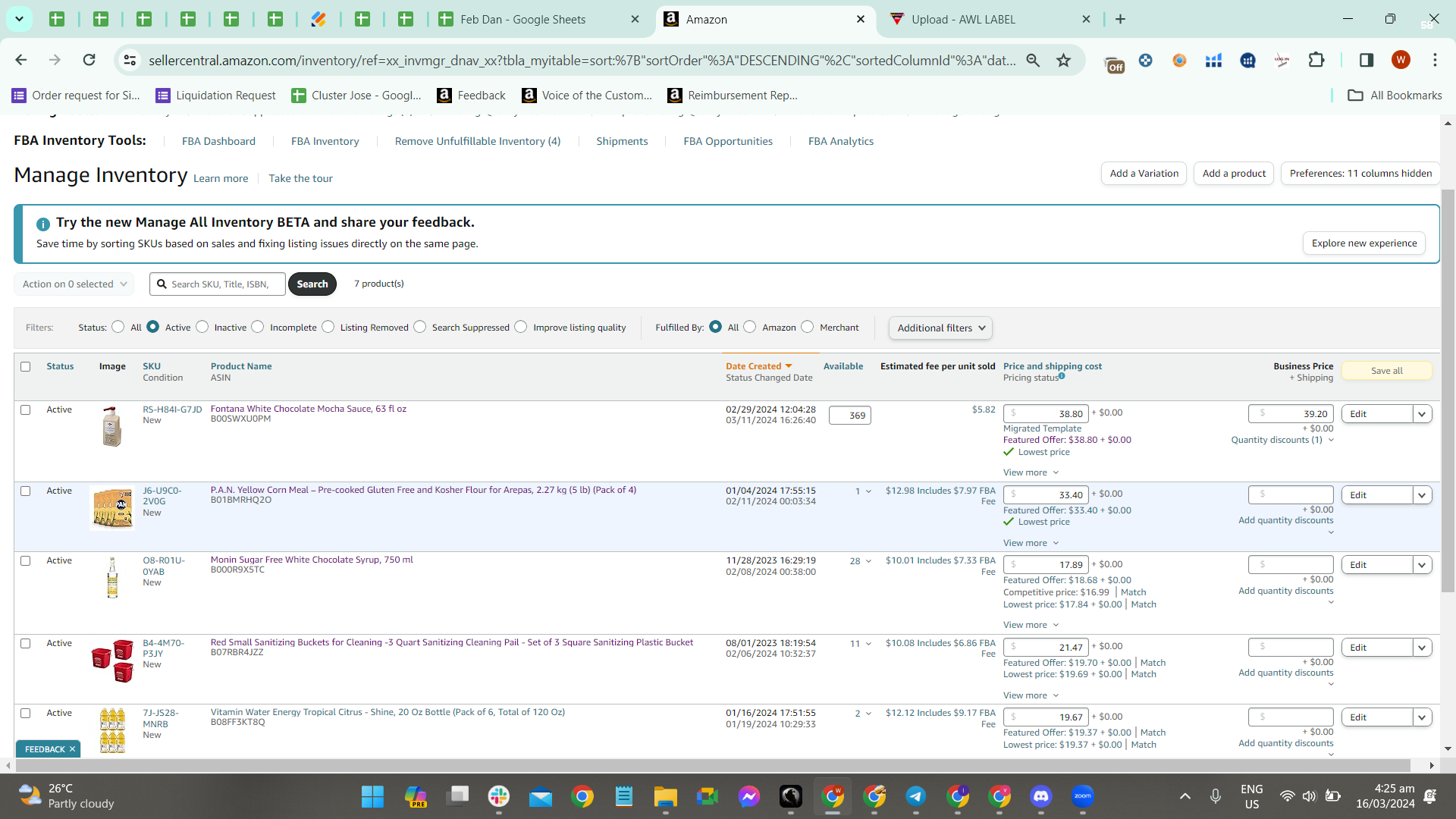The height and width of the screenshot is (819, 1456).
Task: Click the browser back arrow
Action: [x=21, y=60]
